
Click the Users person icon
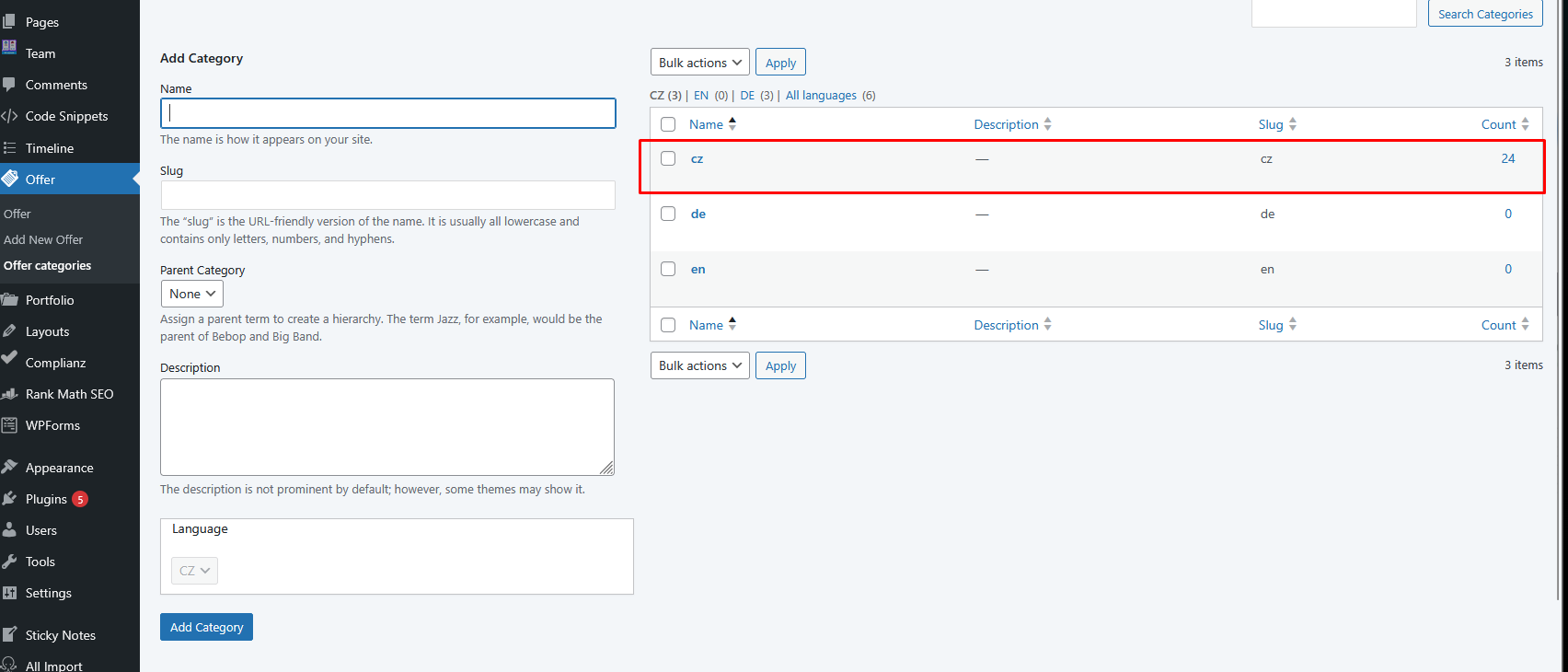pyautogui.click(x=9, y=530)
